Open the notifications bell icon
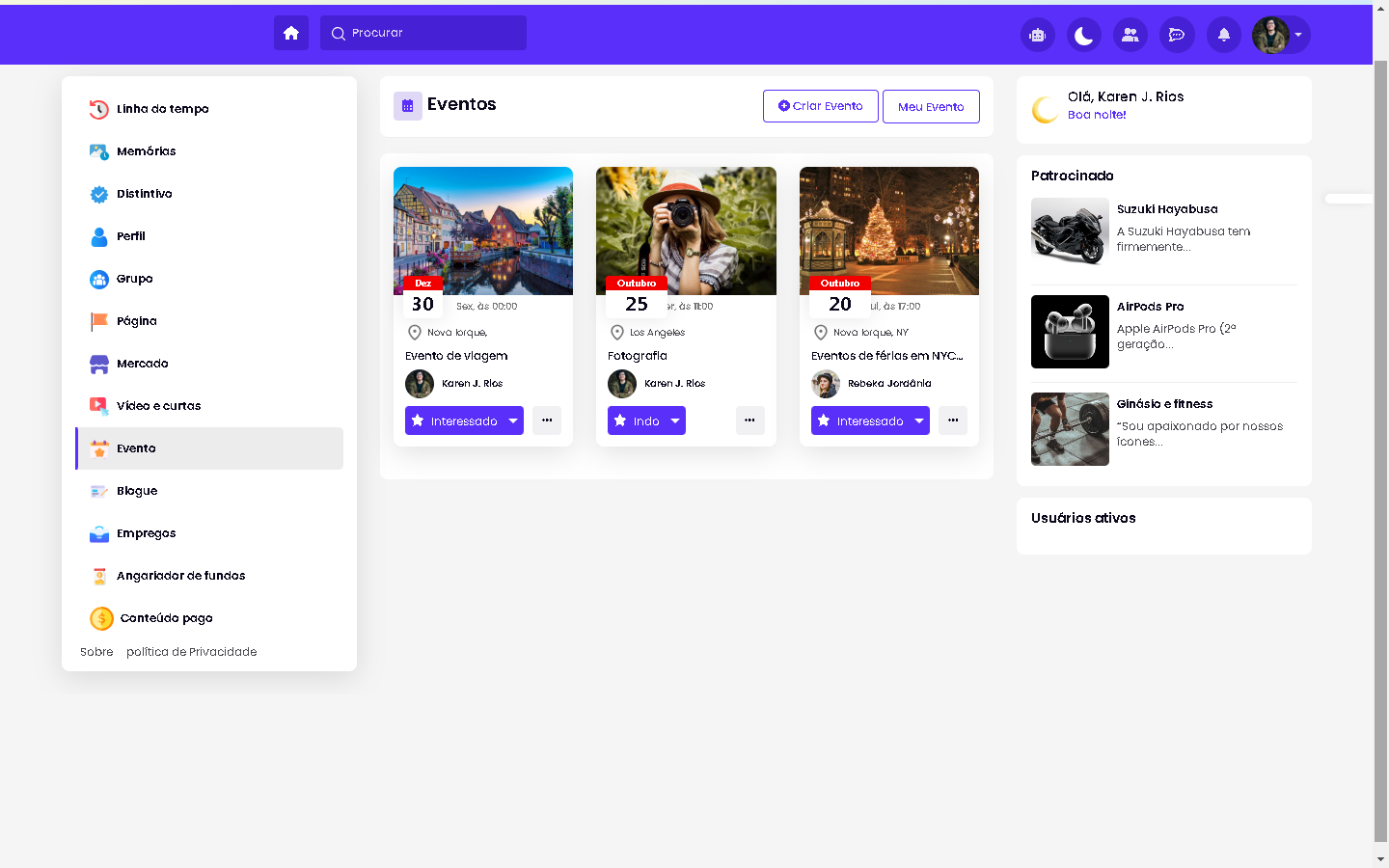The width and height of the screenshot is (1389, 868). coord(1223,35)
